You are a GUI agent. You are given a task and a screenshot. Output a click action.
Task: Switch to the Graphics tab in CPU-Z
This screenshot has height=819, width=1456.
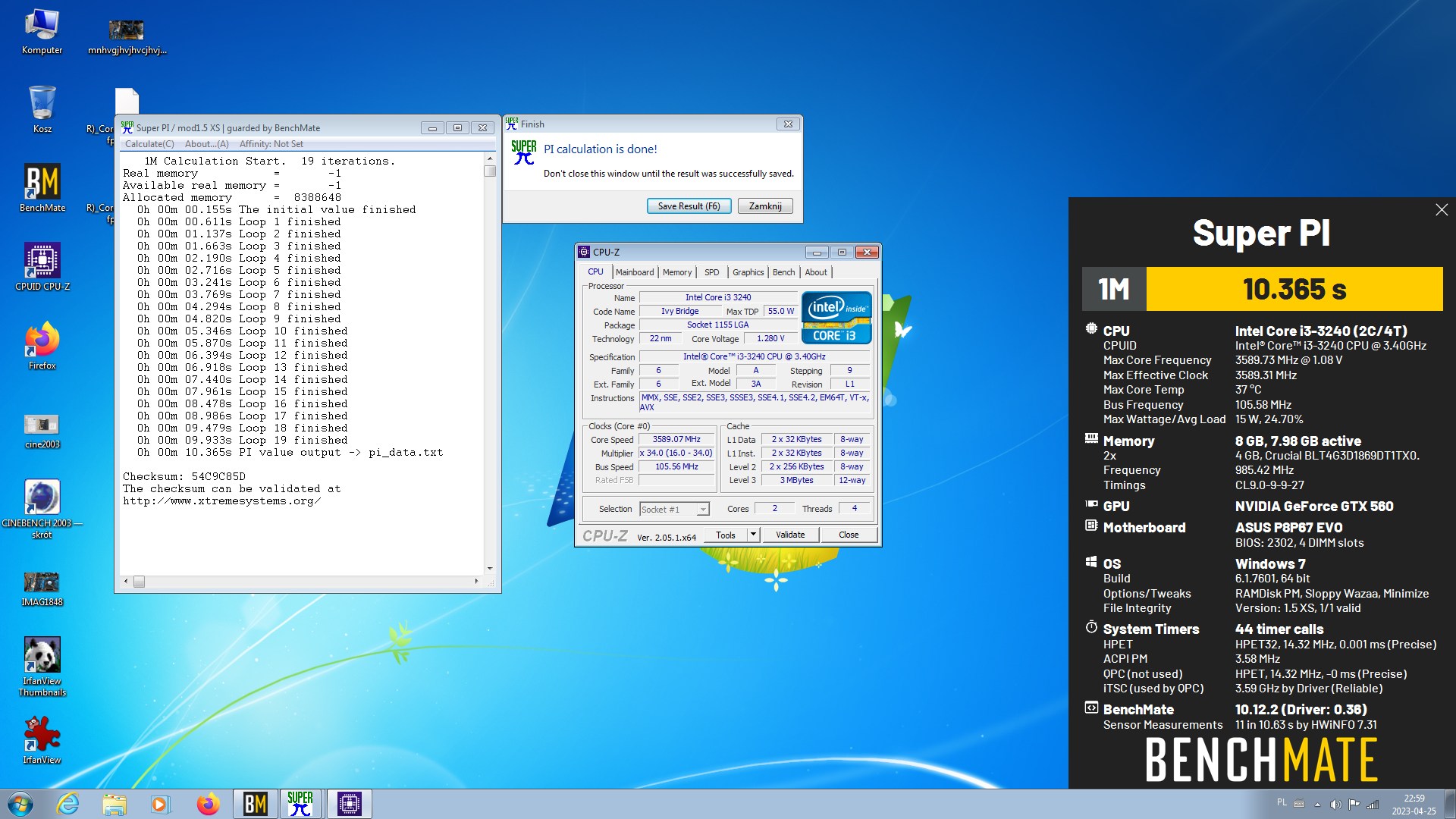(x=748, y=272)
